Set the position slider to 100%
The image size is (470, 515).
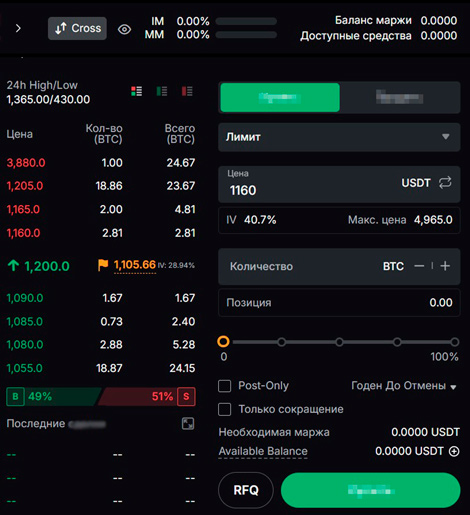(455, 342)
